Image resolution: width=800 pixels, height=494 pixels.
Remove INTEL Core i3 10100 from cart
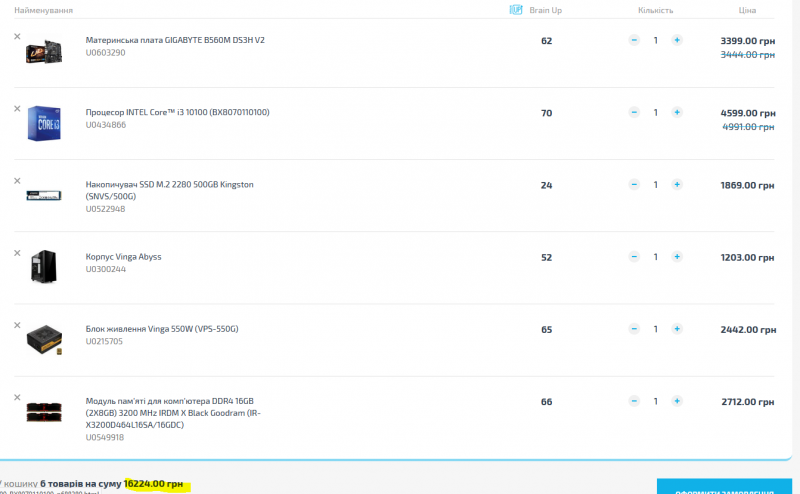pos(17,108)
